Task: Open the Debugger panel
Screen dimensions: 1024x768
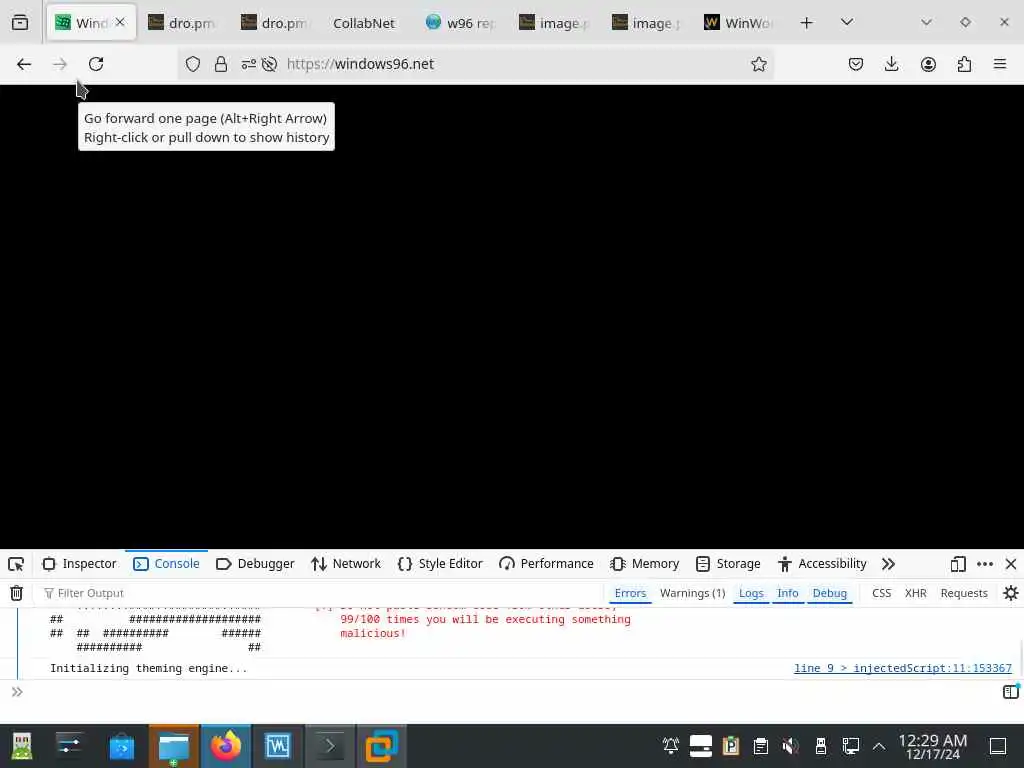Action: (255, 564)
